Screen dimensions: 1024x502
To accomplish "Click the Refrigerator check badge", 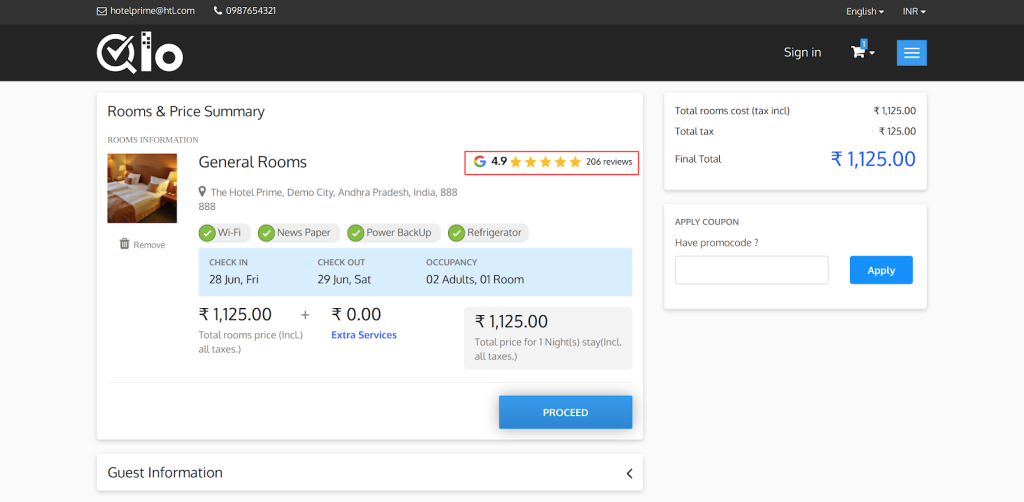I will (456, 233).
